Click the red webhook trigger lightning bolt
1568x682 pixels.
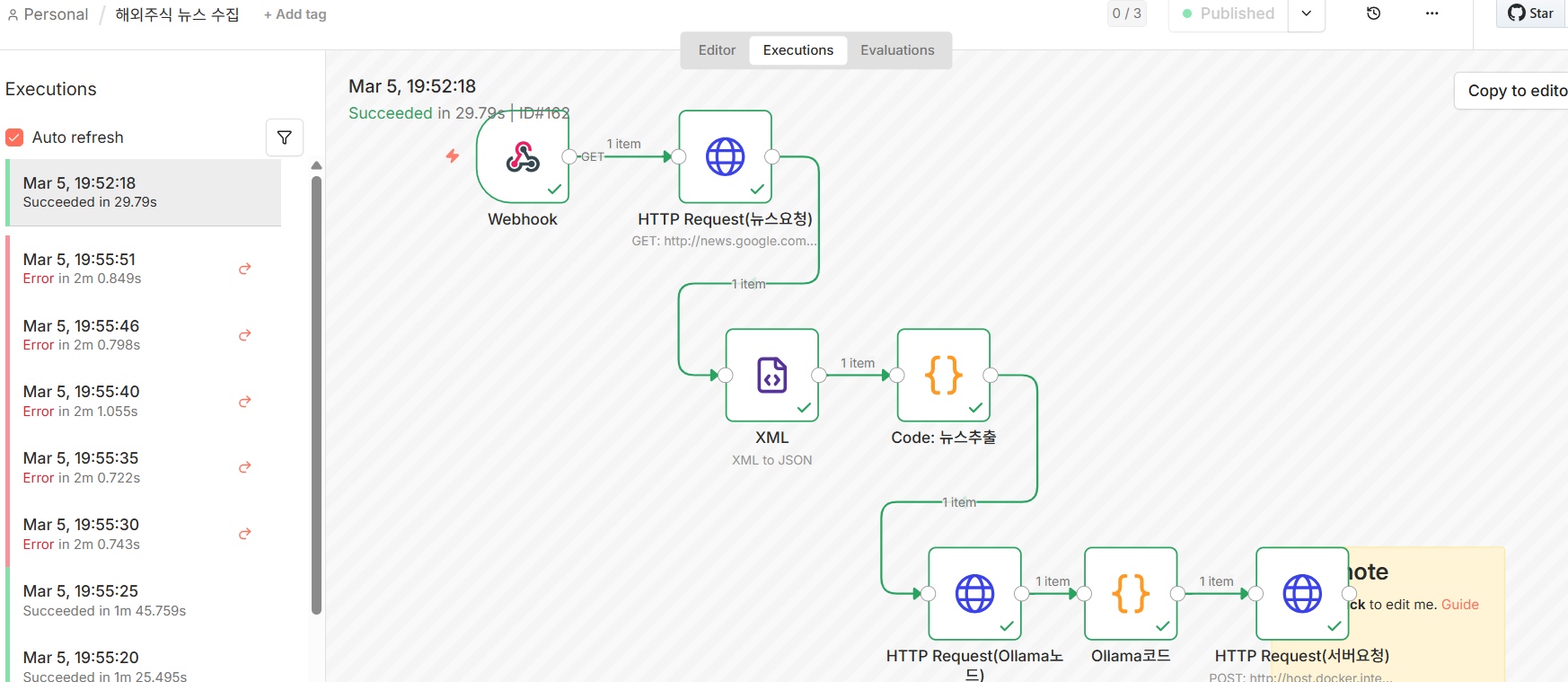click(453, 156)
